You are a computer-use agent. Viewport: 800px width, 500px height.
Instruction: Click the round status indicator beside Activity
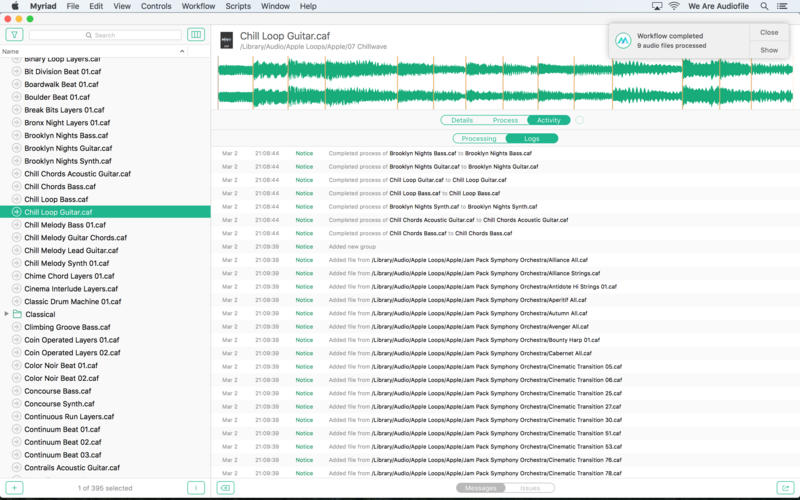pos(580,120)
